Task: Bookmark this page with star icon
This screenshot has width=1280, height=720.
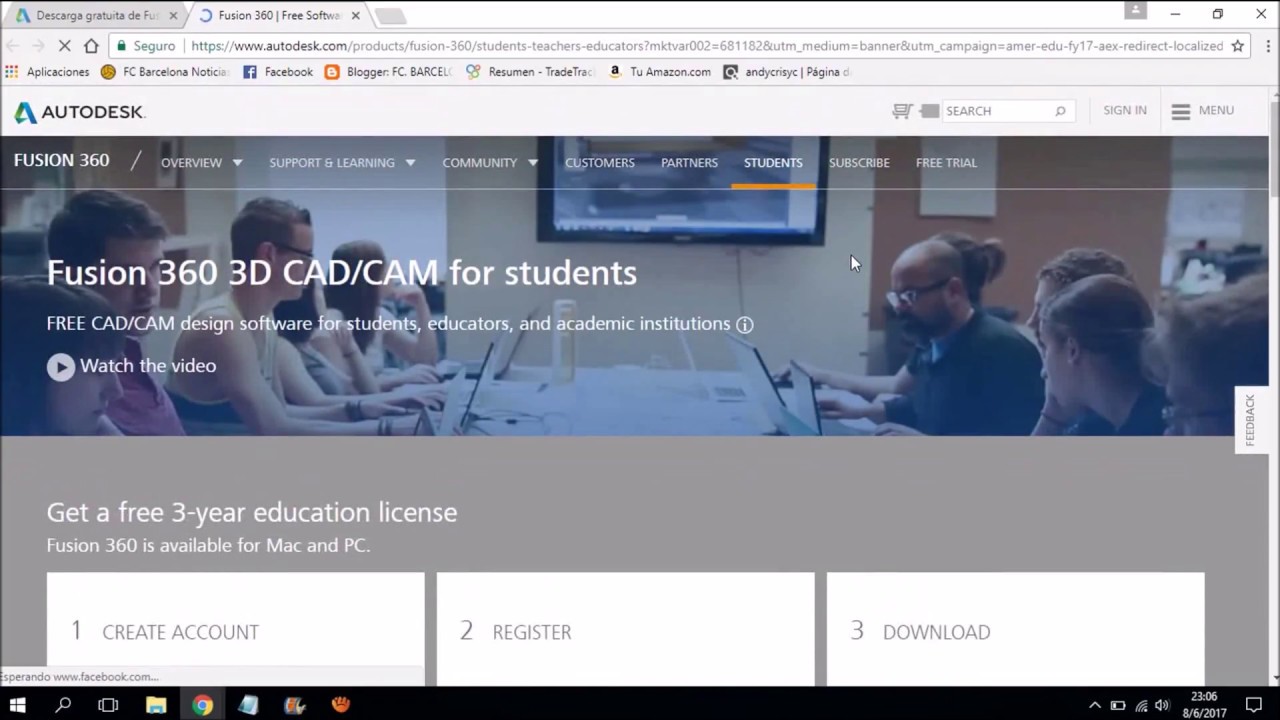Action: click(1237, 46)
